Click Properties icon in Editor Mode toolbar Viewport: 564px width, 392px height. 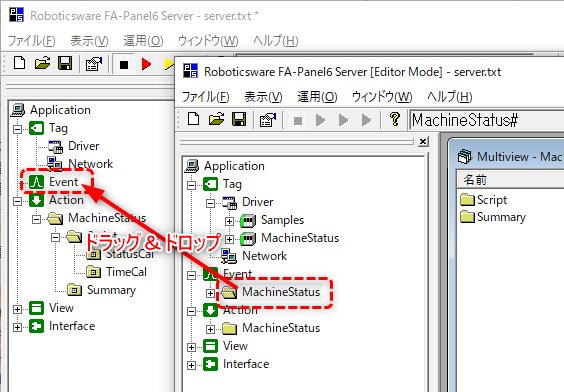click(x=268, y=119)
